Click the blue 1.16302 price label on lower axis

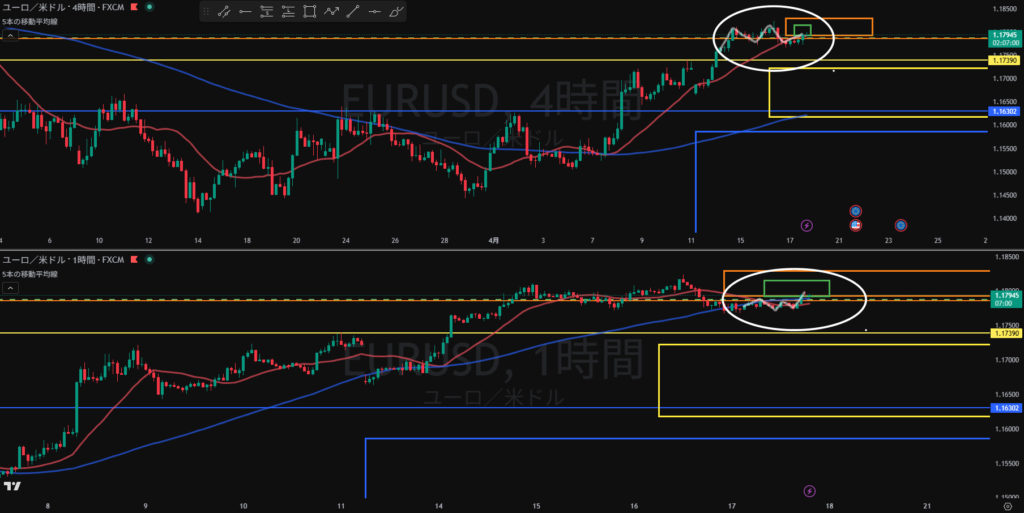point(1004,408)
